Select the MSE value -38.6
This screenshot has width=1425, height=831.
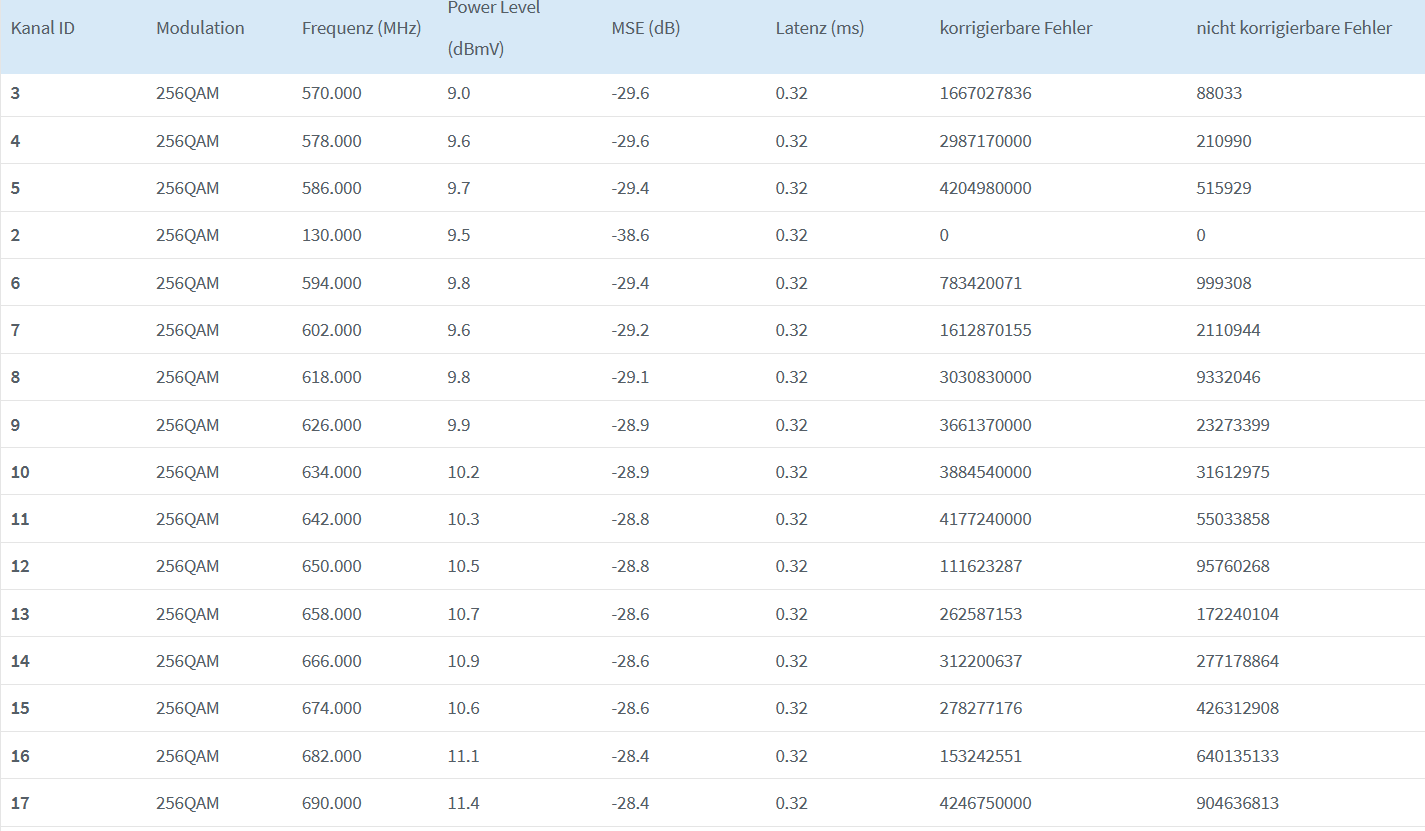(631, 235)
